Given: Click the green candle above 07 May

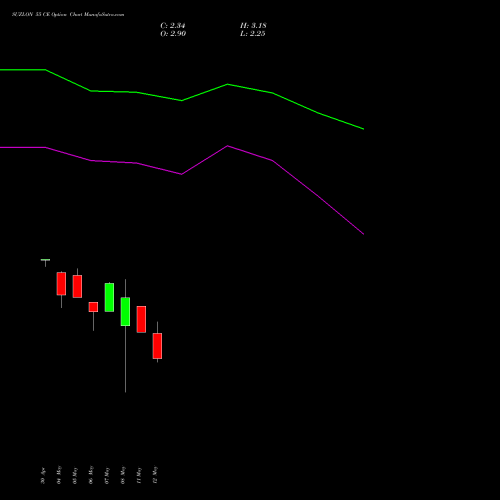Looking at the screenshot, I should point(109,297).
